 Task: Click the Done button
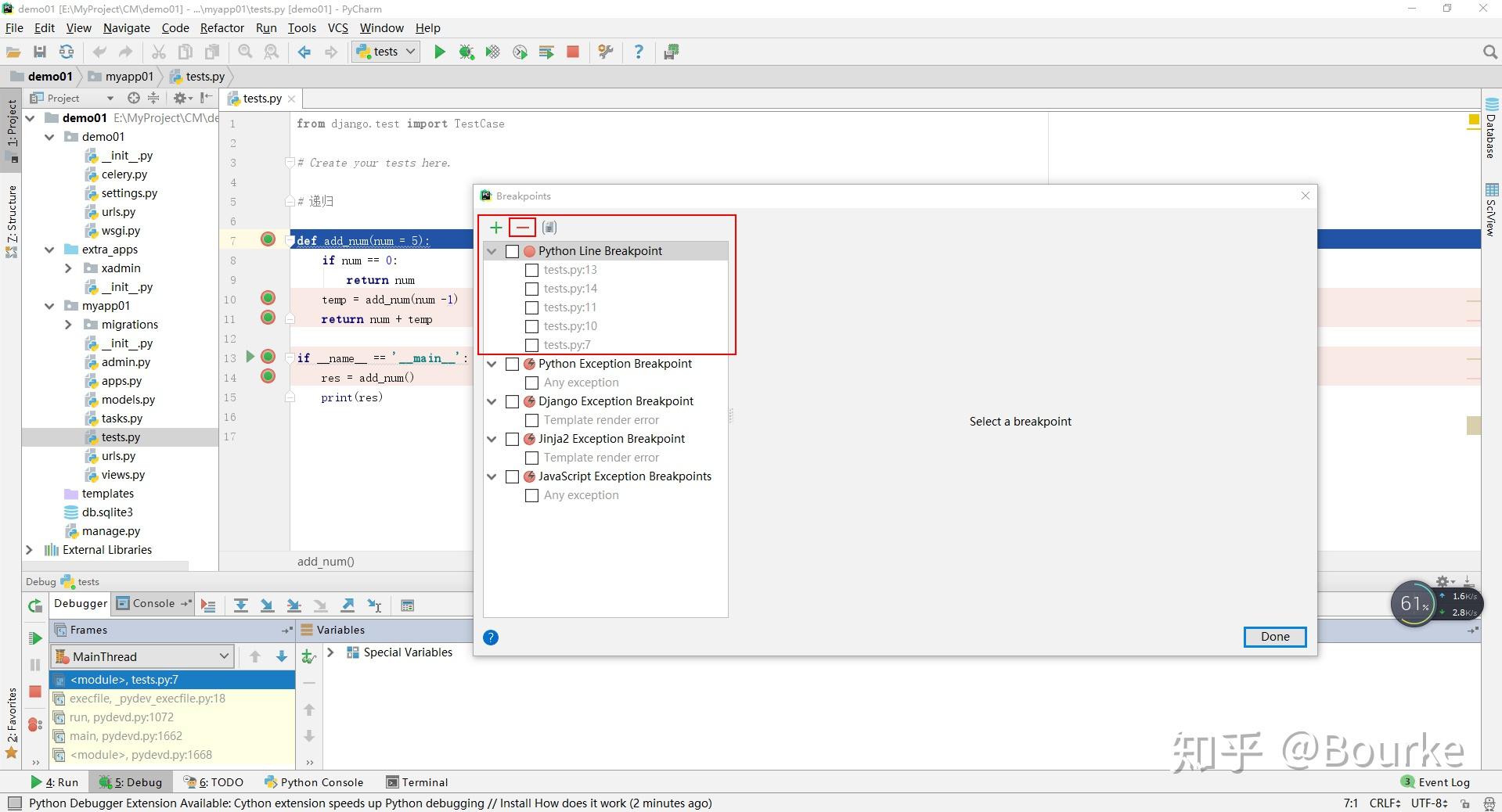click(1274, 637)
